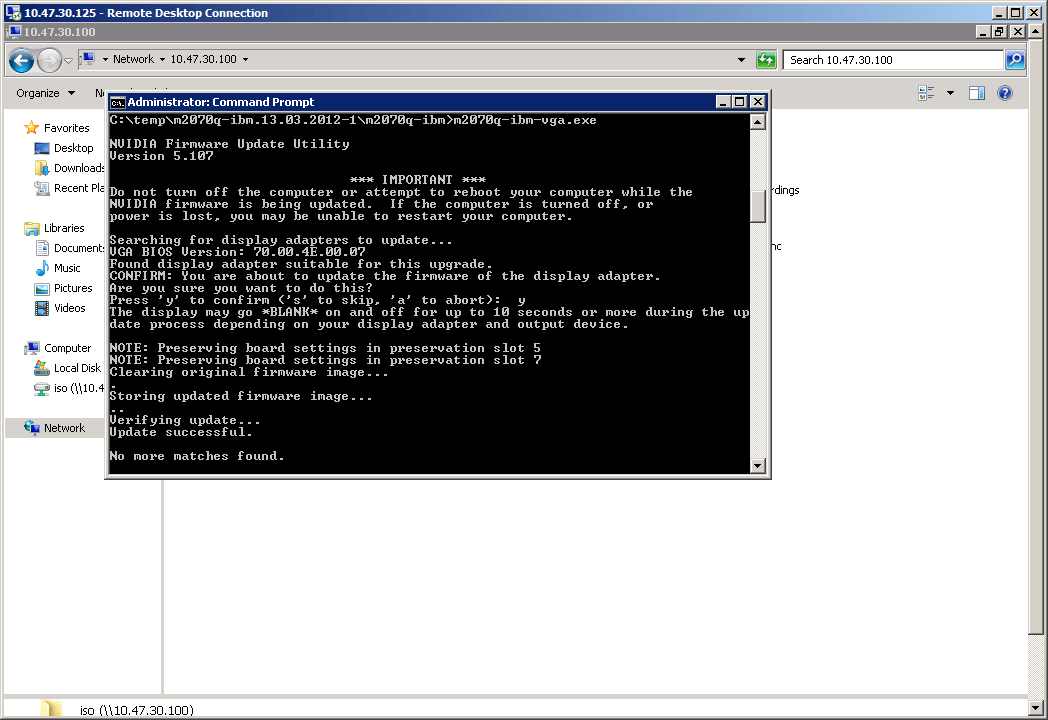Open Explorer Help with the question mark icon

tap(1005, 94)
